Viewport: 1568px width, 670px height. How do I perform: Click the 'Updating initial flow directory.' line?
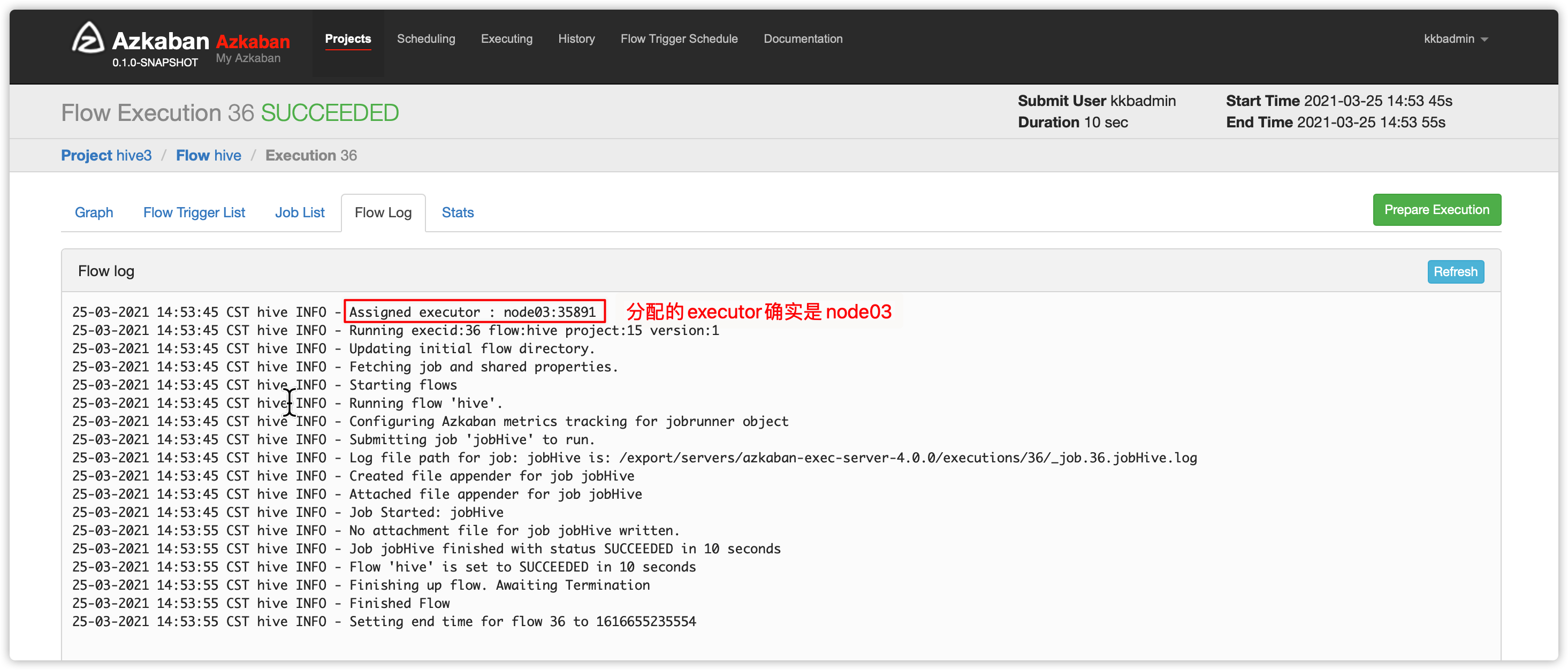point(333,349)
